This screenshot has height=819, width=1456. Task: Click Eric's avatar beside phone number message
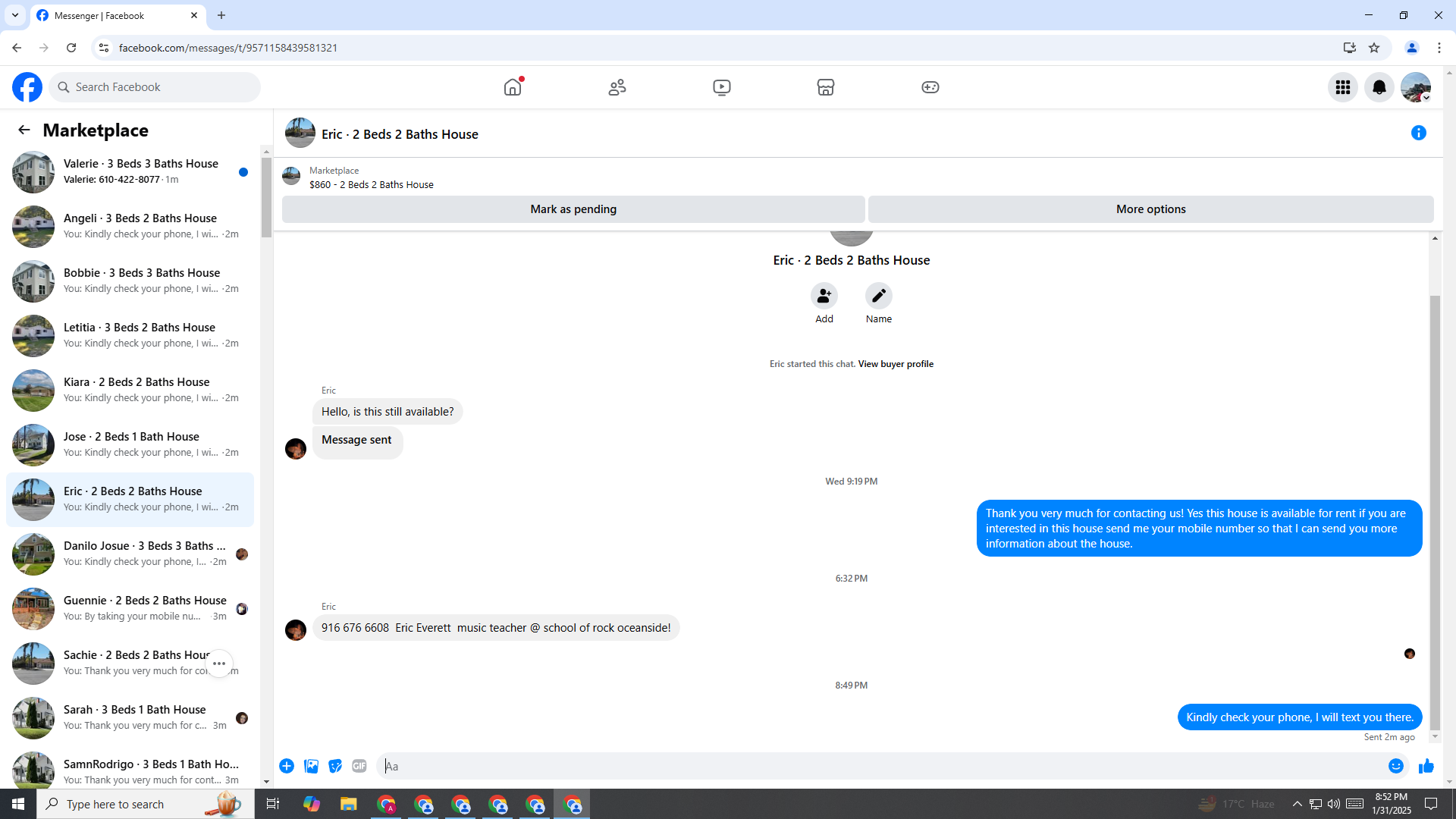click(296, 630)
